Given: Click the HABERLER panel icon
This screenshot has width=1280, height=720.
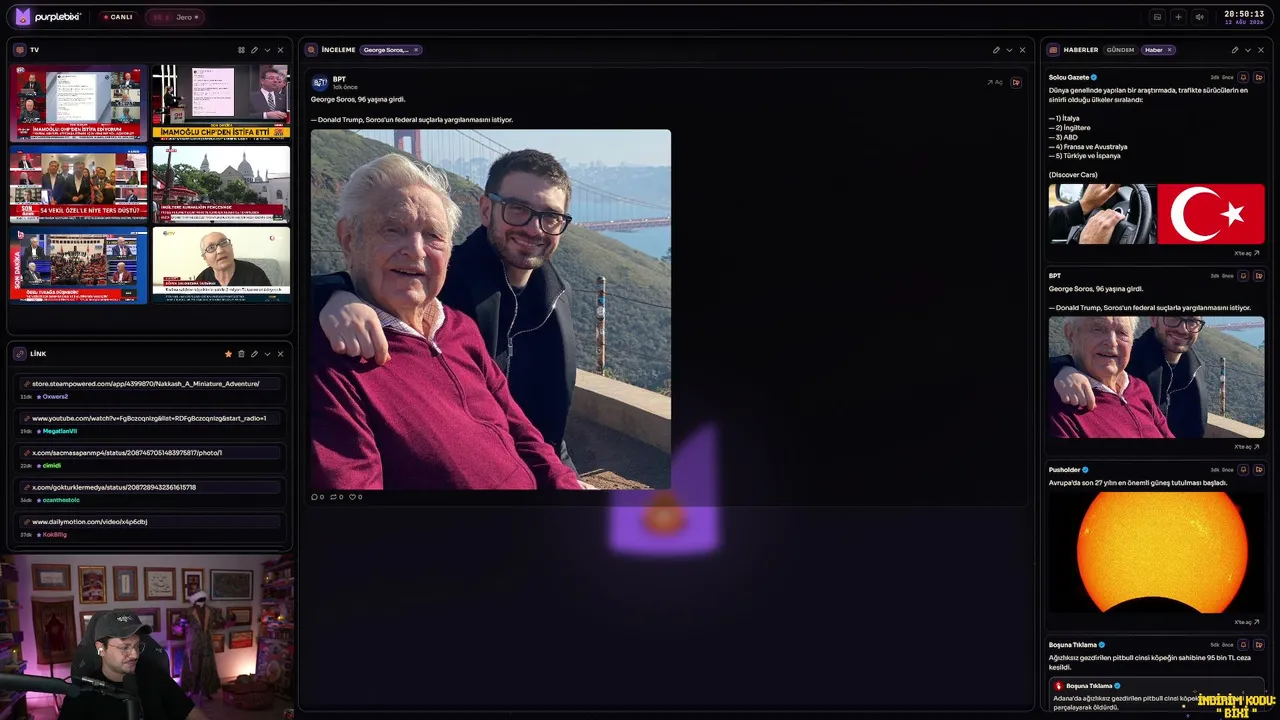Looking at the screenshot, I should tap(1053, 50).
